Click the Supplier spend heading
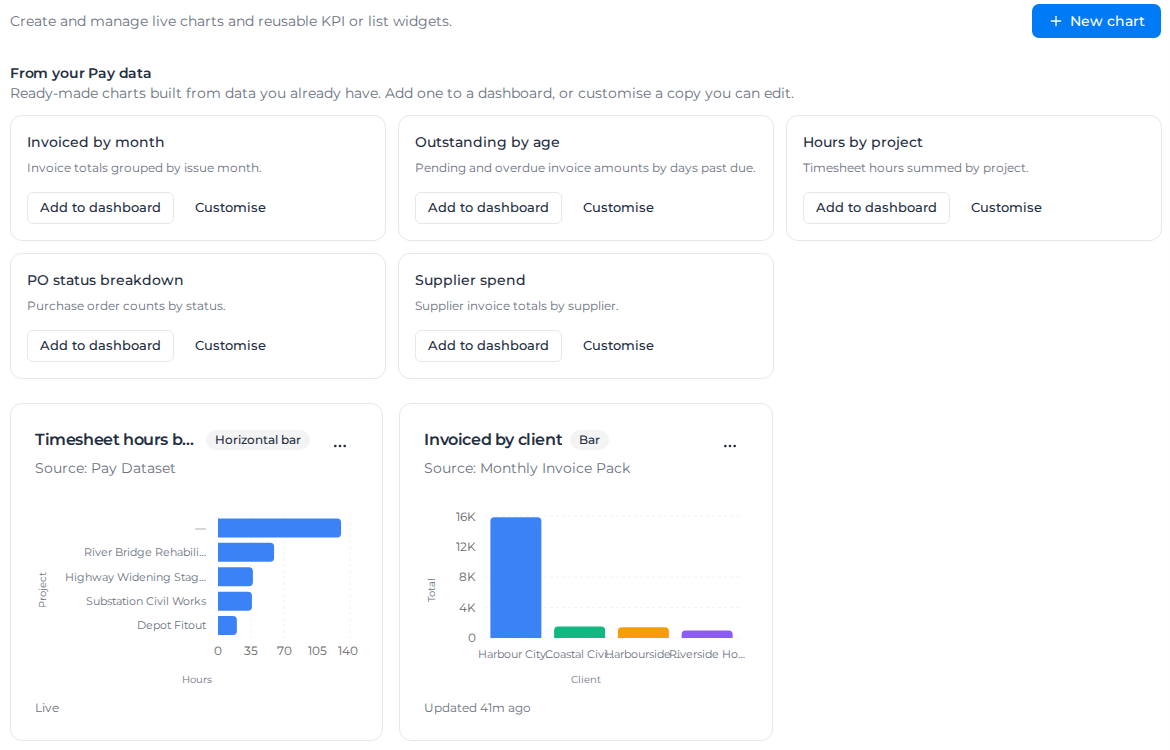Viewport: 1170px width, 750px height. tap(470, 280)
